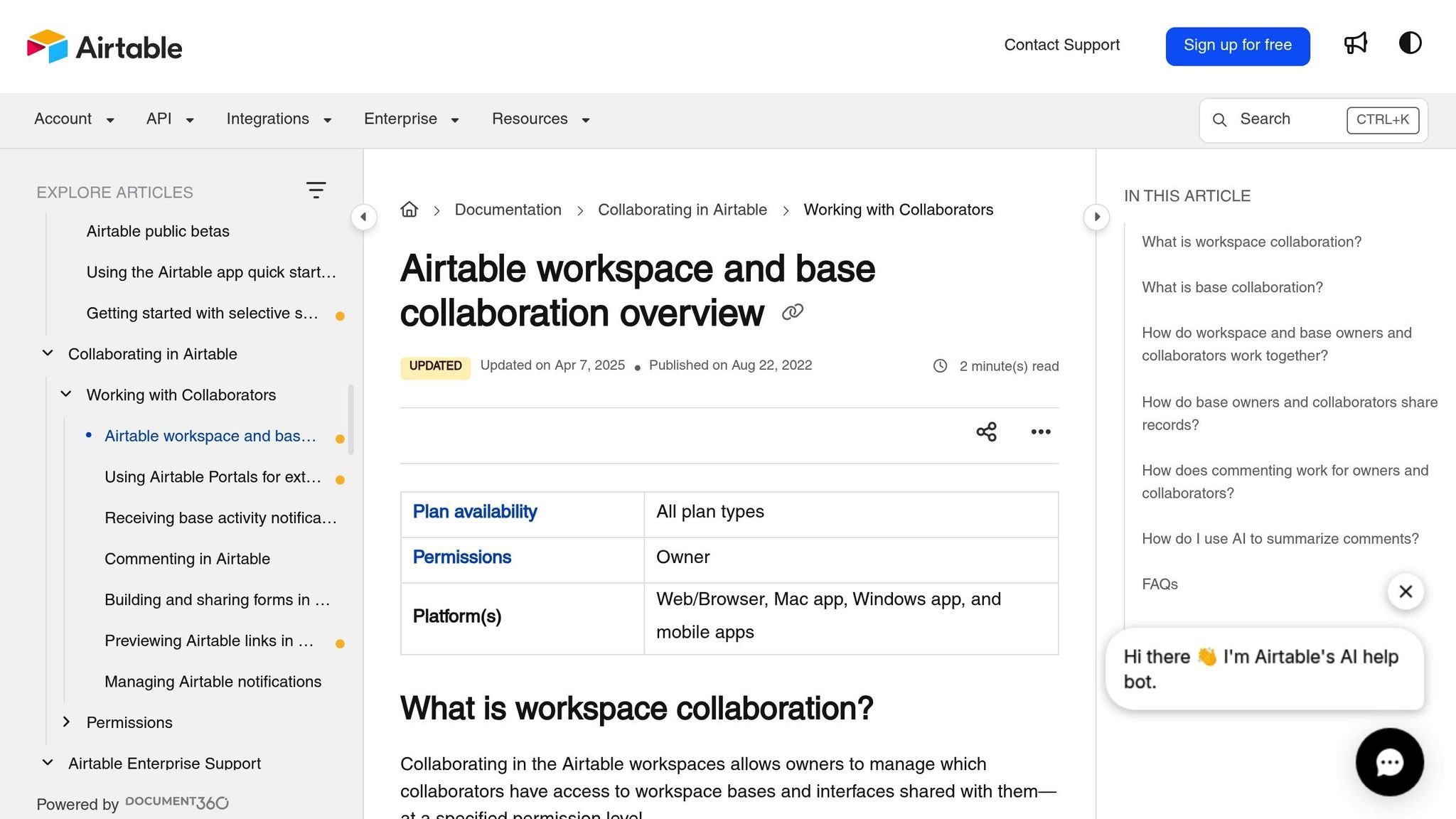Viewport: 1456px width, 819px height.
Task: Collapse Working with Collaborators chevron
Action: point(66,394)
